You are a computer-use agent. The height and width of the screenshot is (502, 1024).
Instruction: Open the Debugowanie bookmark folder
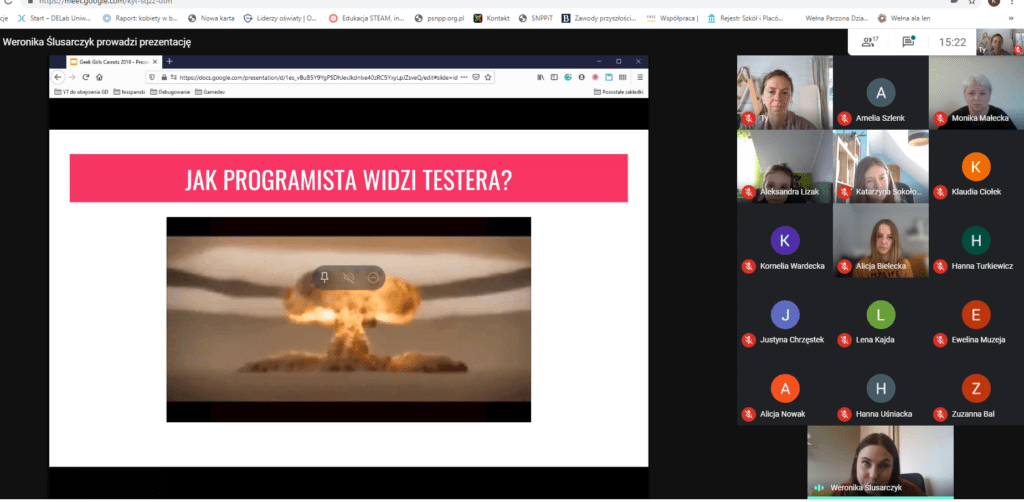point(170,92)
